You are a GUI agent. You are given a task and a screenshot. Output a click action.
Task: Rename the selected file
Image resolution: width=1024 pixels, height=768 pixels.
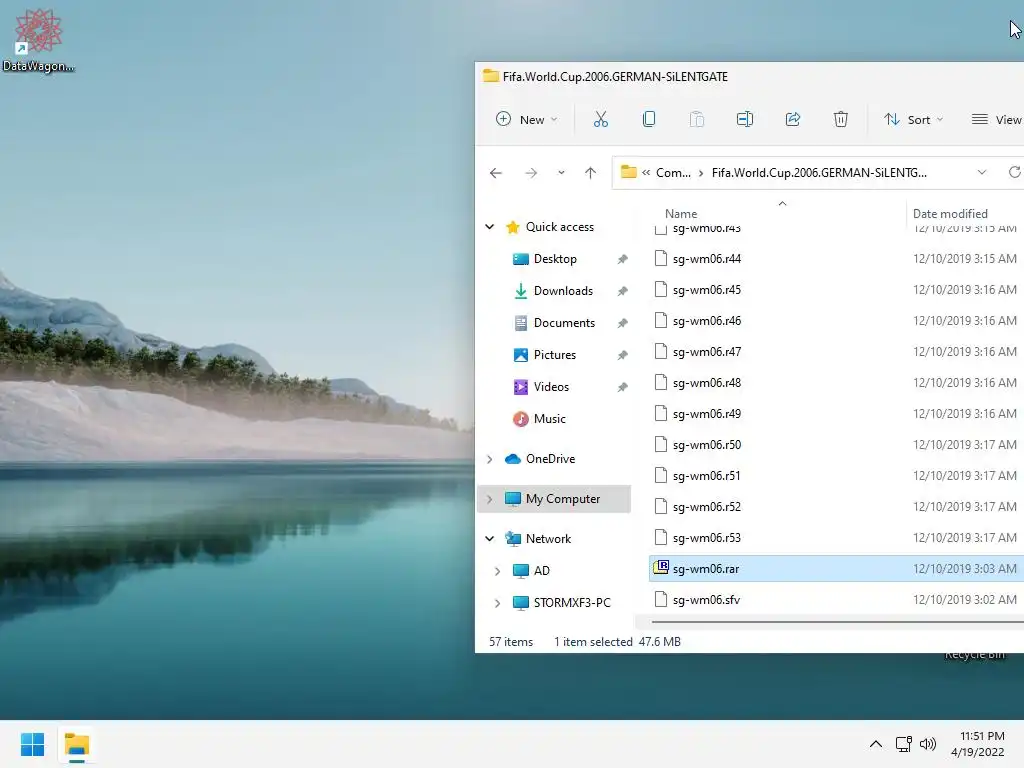744,120
